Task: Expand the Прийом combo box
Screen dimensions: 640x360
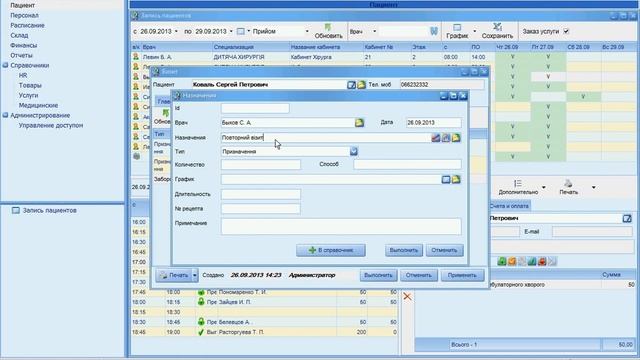Action: 307,31
